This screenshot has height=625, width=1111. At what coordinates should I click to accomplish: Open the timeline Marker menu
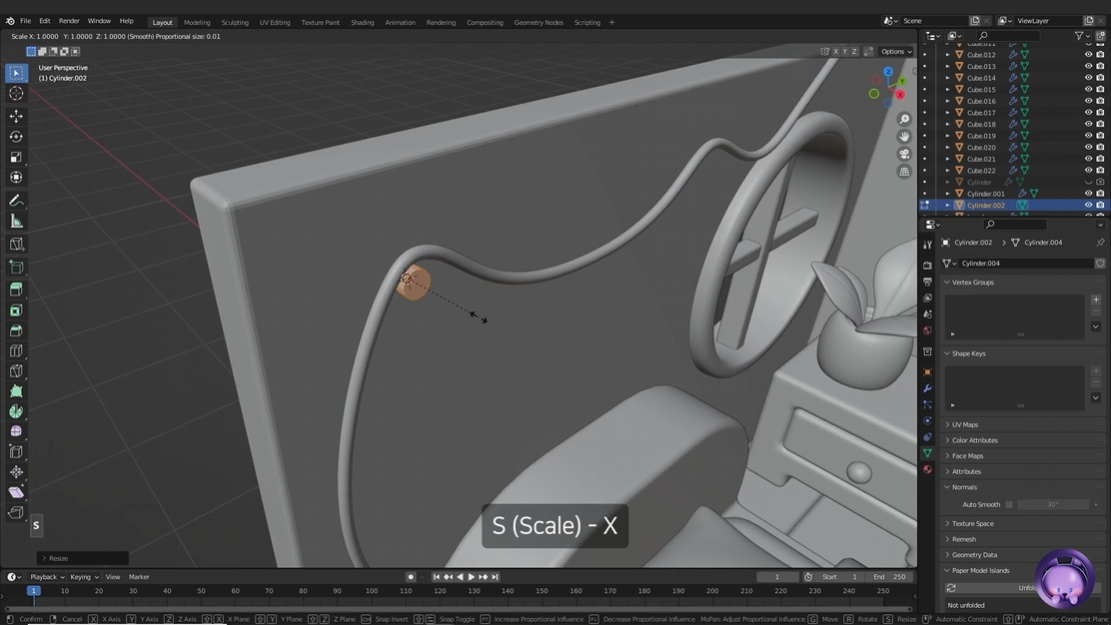(139, 577)
